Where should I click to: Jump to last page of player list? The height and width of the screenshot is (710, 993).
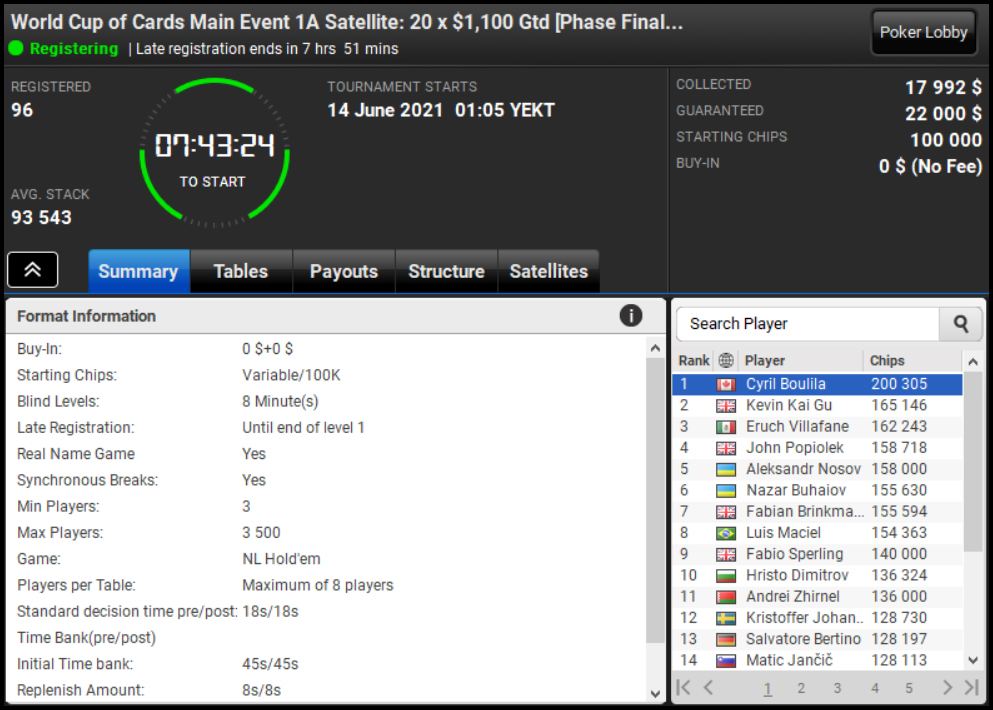tap(971, 687)
